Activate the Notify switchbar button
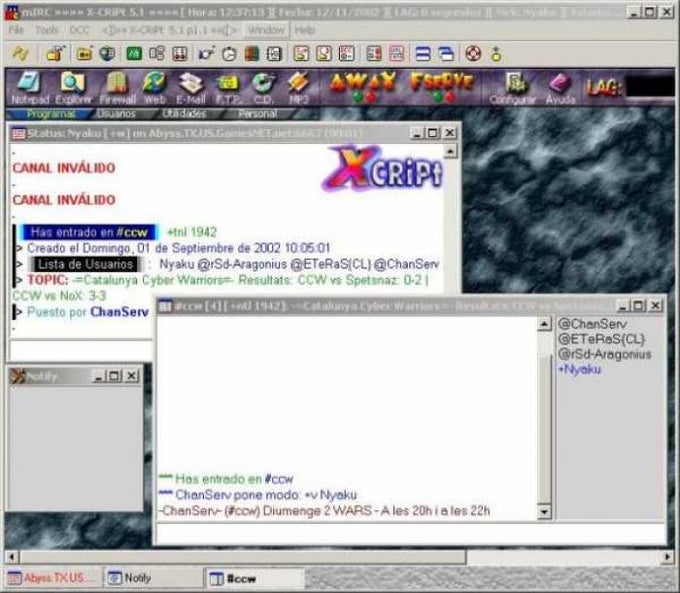 (x=154, y=578)
